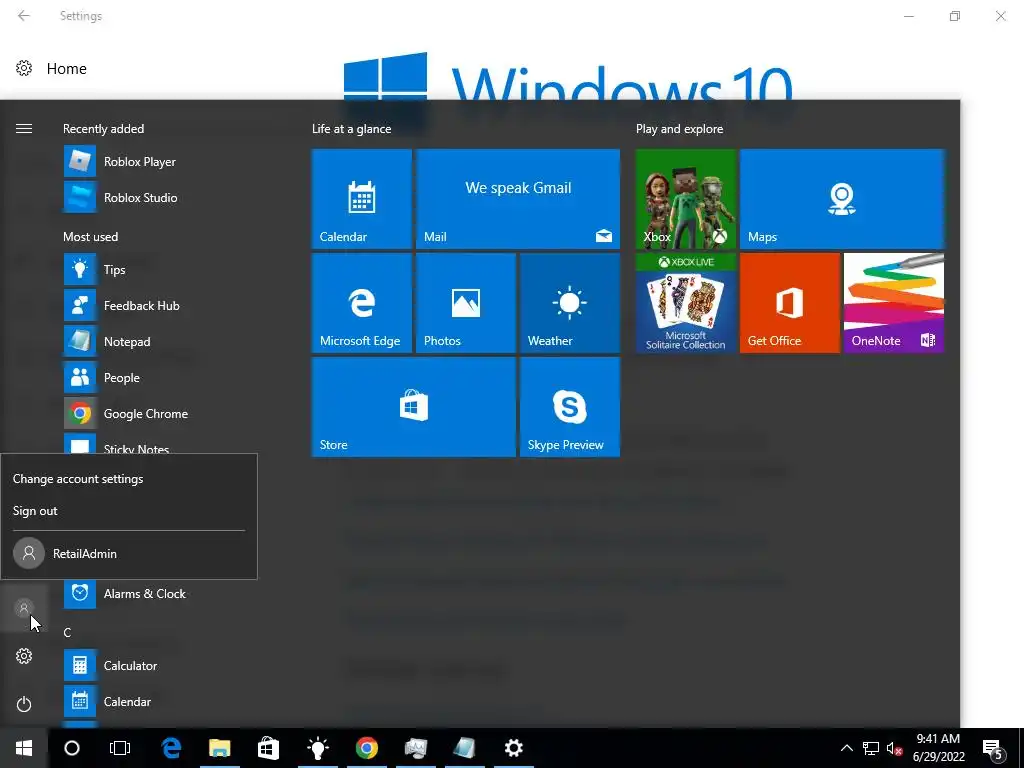The height and width of the screenshot is (768, 1024).
Task: Open the Store tile
Action: pos(413,407)
